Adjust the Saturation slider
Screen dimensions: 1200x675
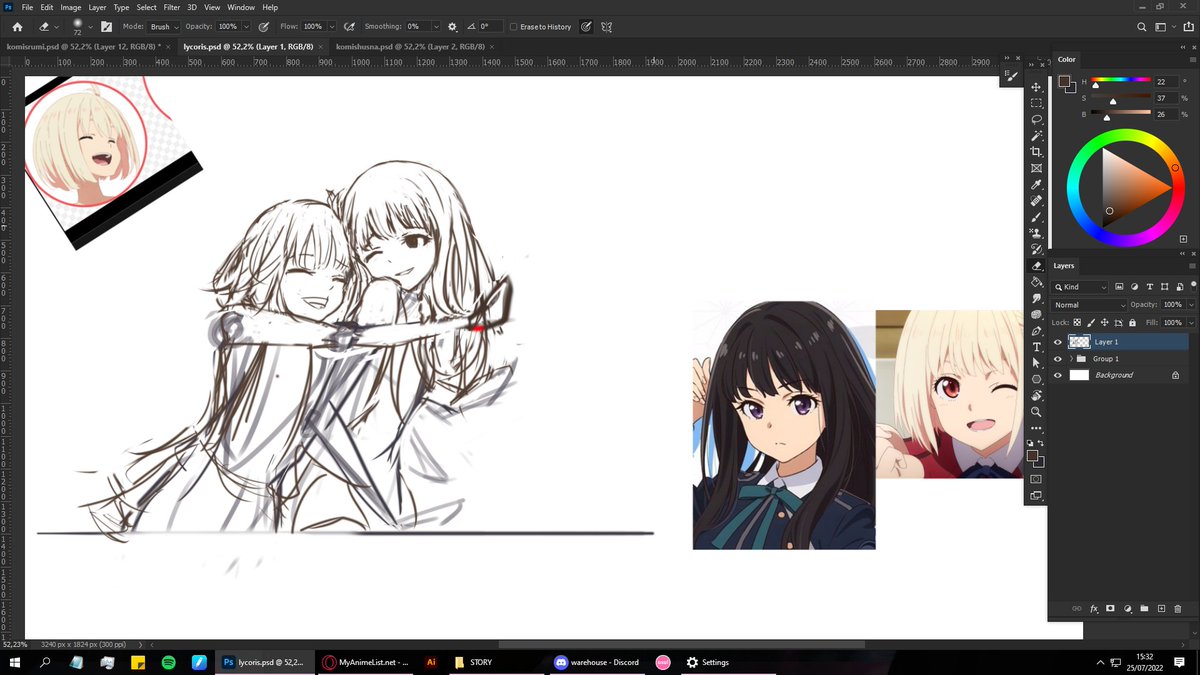point(1120,98)
